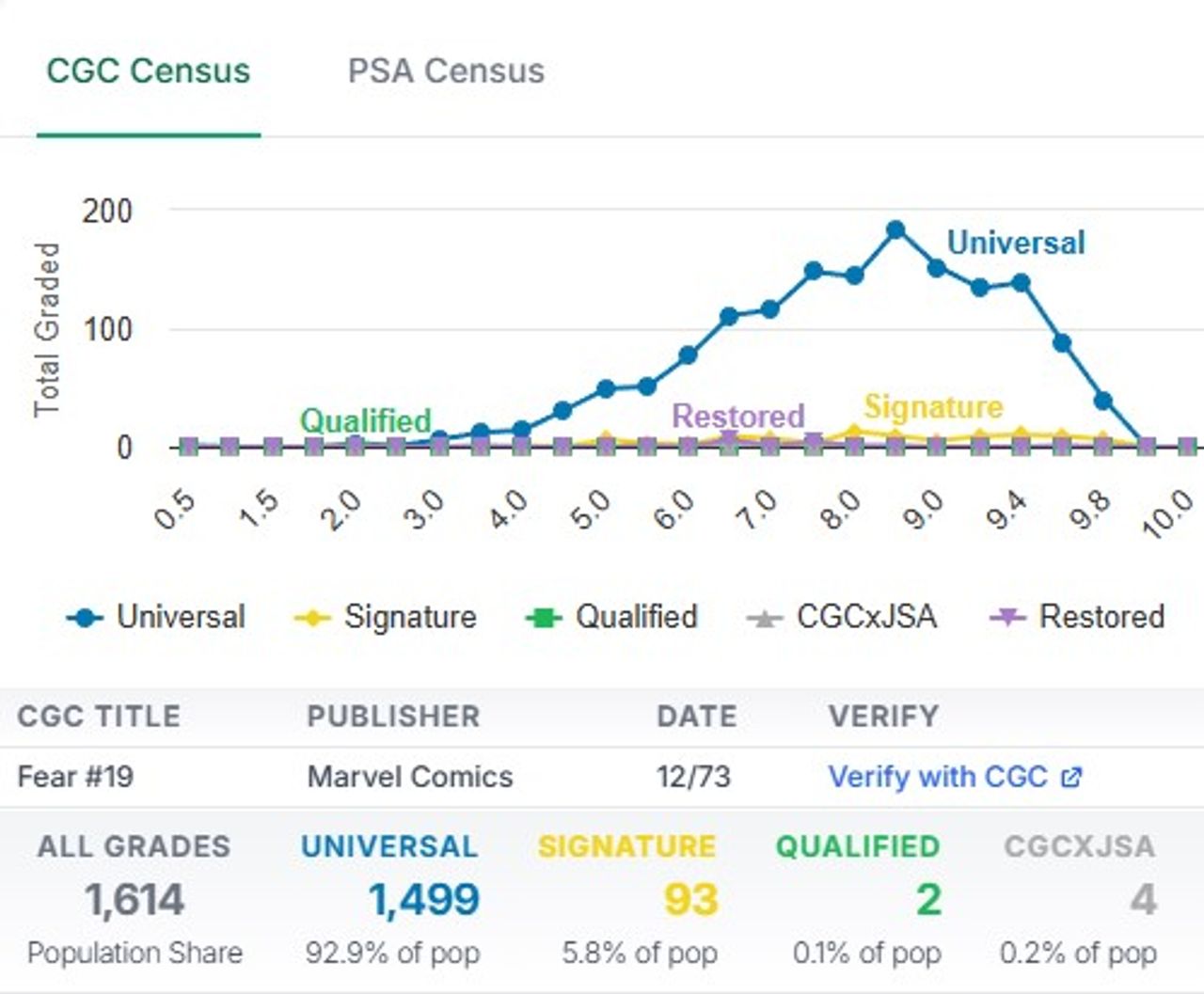Click the Universal count 1,499
This screenshot has width=1204, height=994.
tap(424, 900)
